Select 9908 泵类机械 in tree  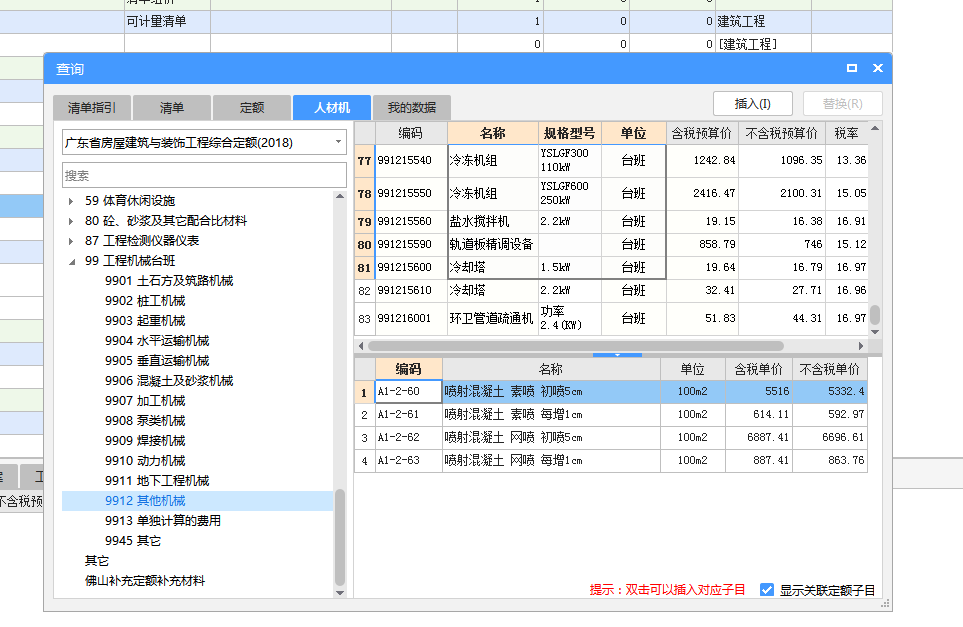(x=145, y=421)
